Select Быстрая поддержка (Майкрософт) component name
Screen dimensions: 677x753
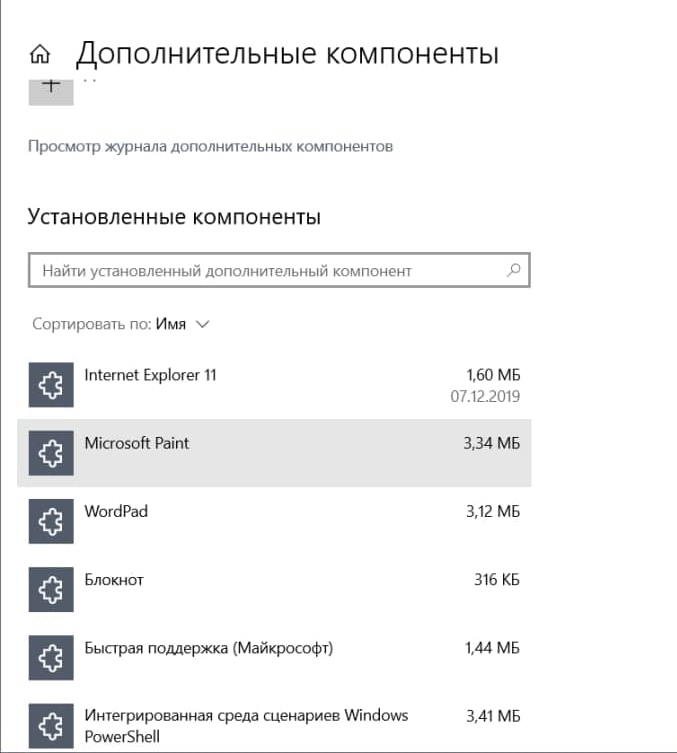[208, 647]
